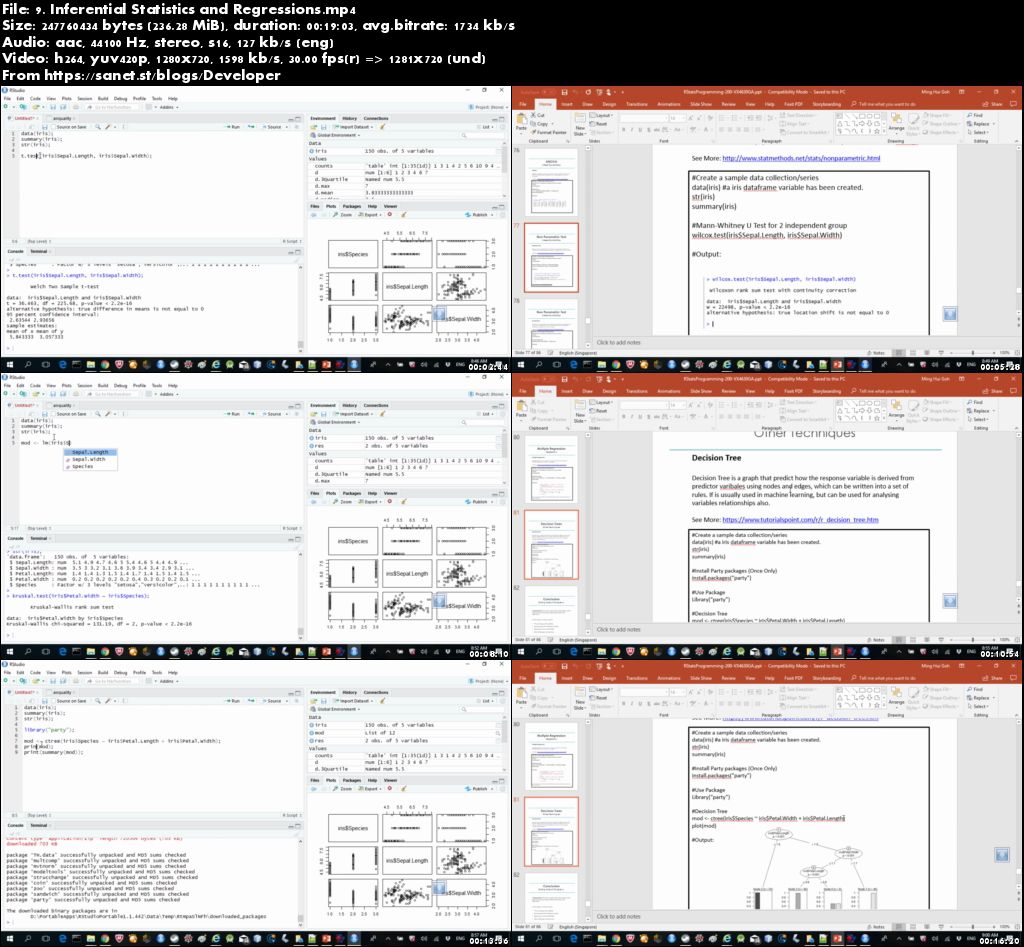Image resolution: width=1024 pixels, height=947 pixels.
Task: In frame 00:13:36, toggle the Source on Save checkbox
Action: point(54,701)
